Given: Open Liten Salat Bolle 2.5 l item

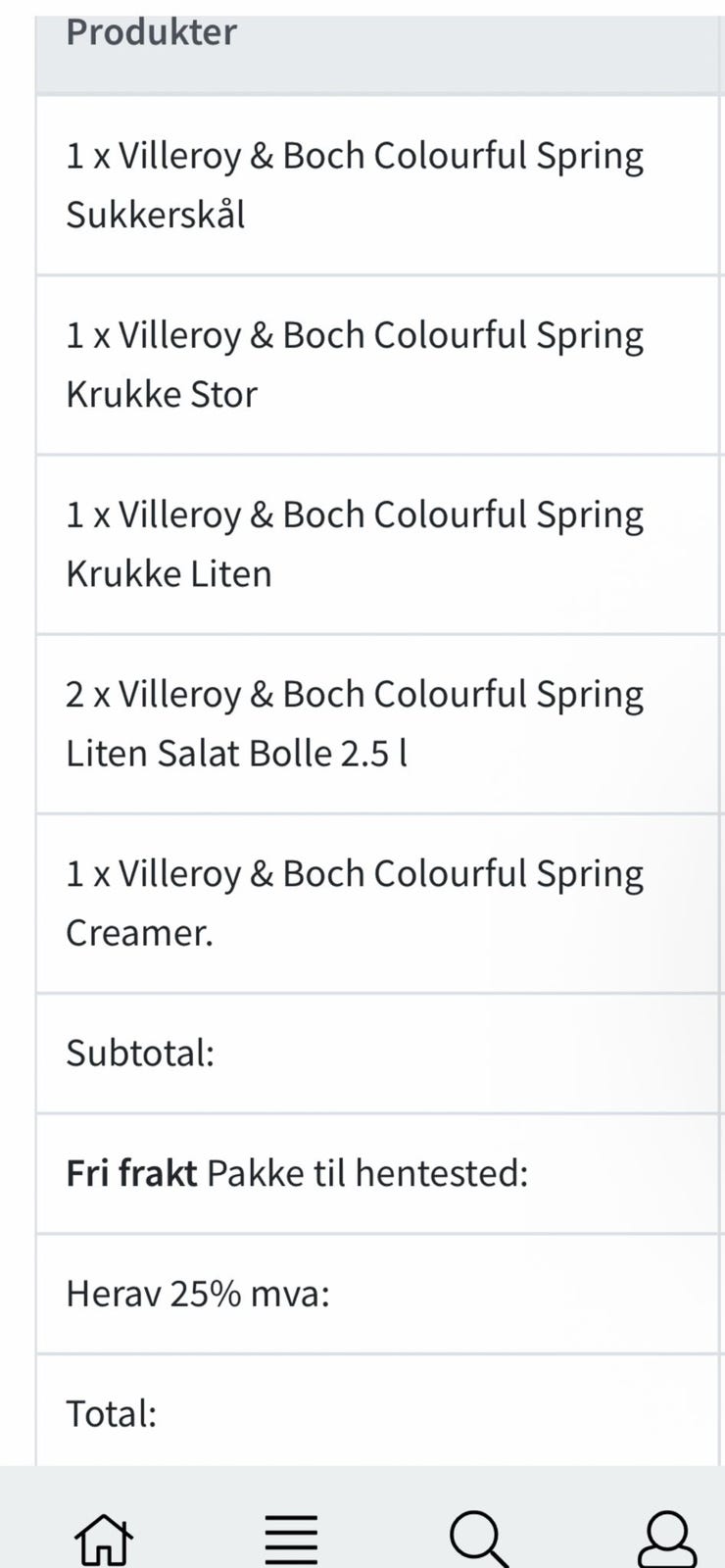Looking at the screenshot, I should [236, 753].
